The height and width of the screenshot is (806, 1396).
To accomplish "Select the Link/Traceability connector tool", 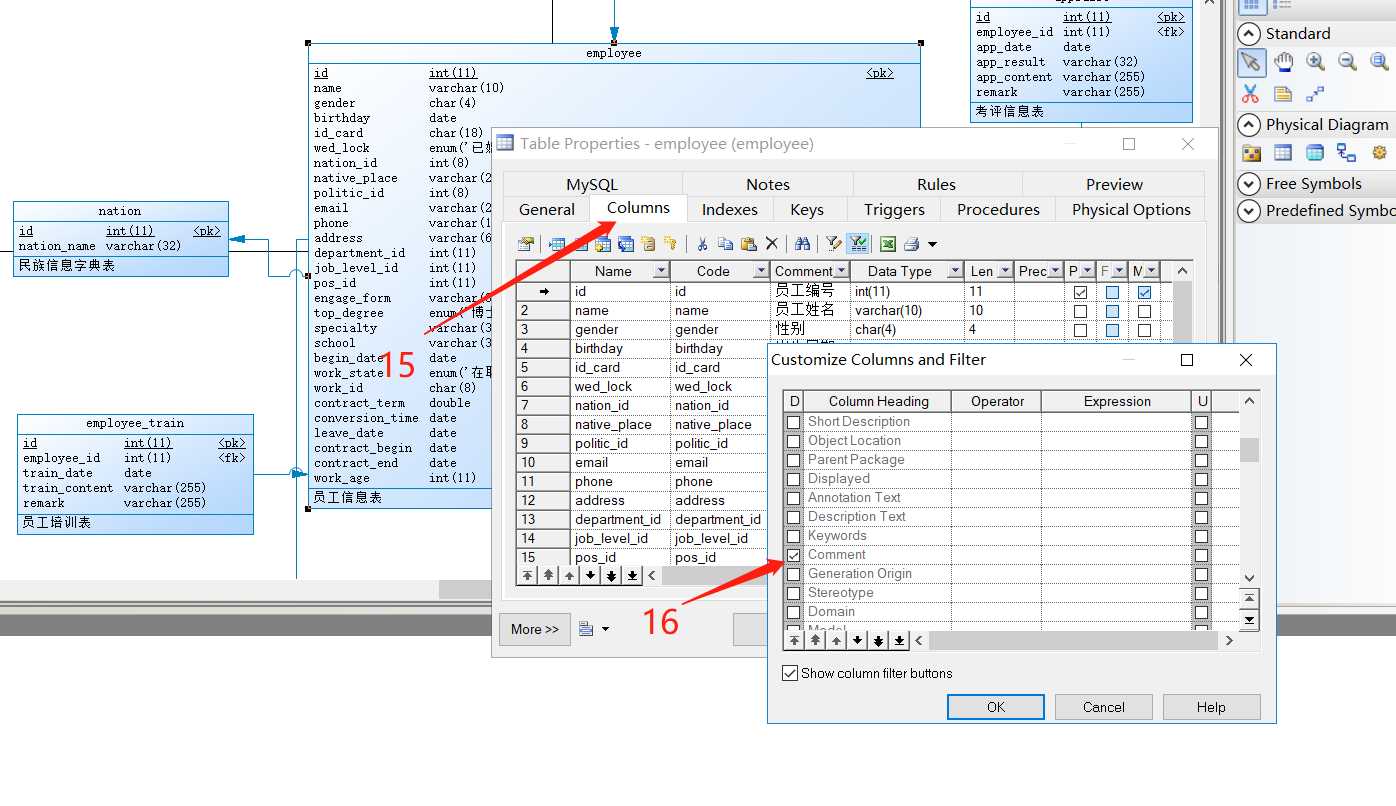I will point(1315,94).
